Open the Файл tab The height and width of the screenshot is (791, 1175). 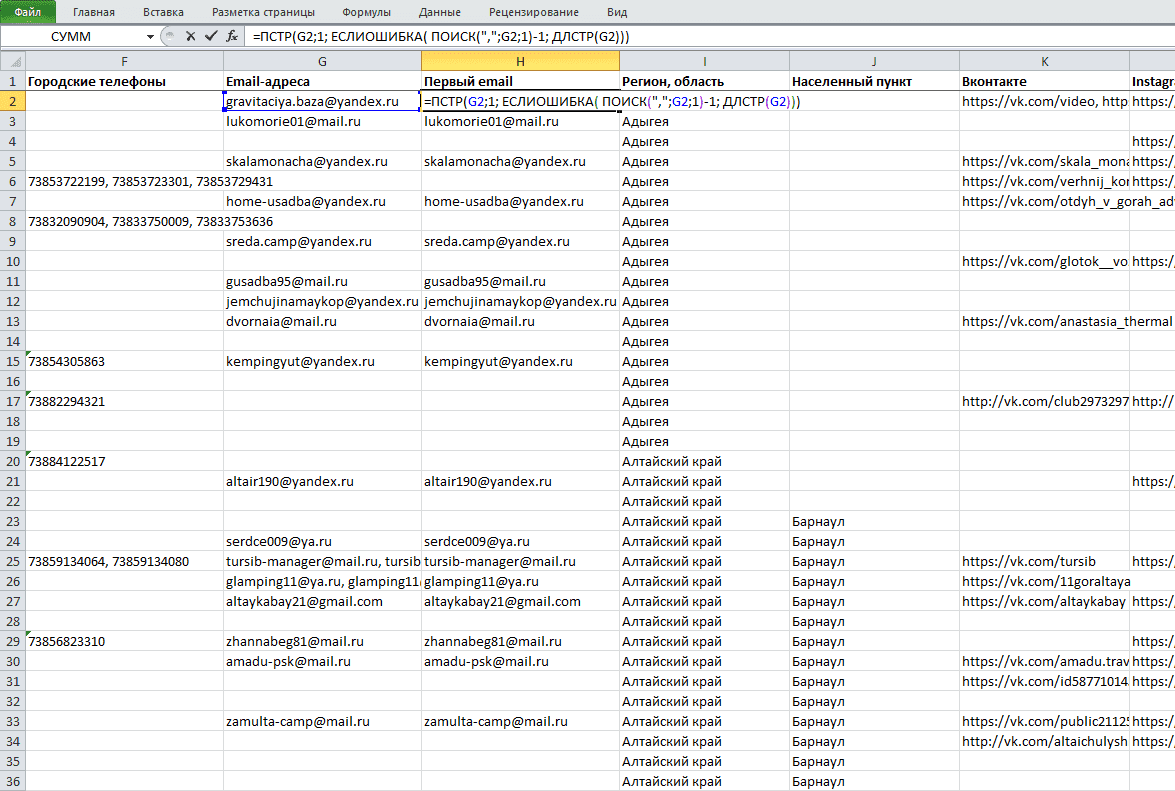tap(28, 12)
